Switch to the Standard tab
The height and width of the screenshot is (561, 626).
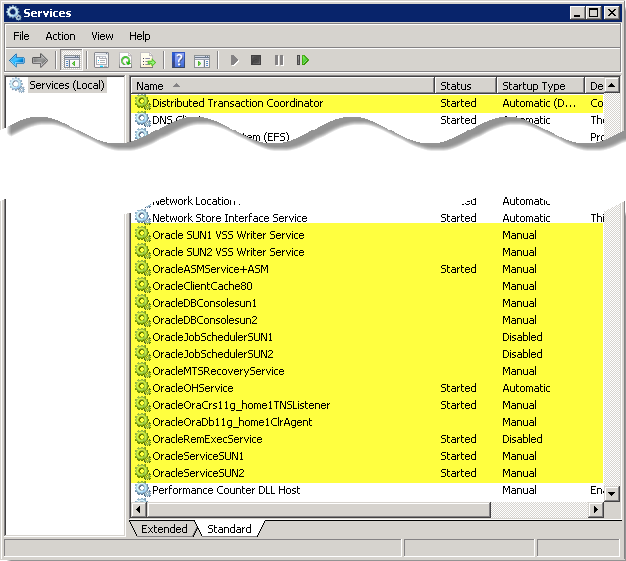coord(230,529)
